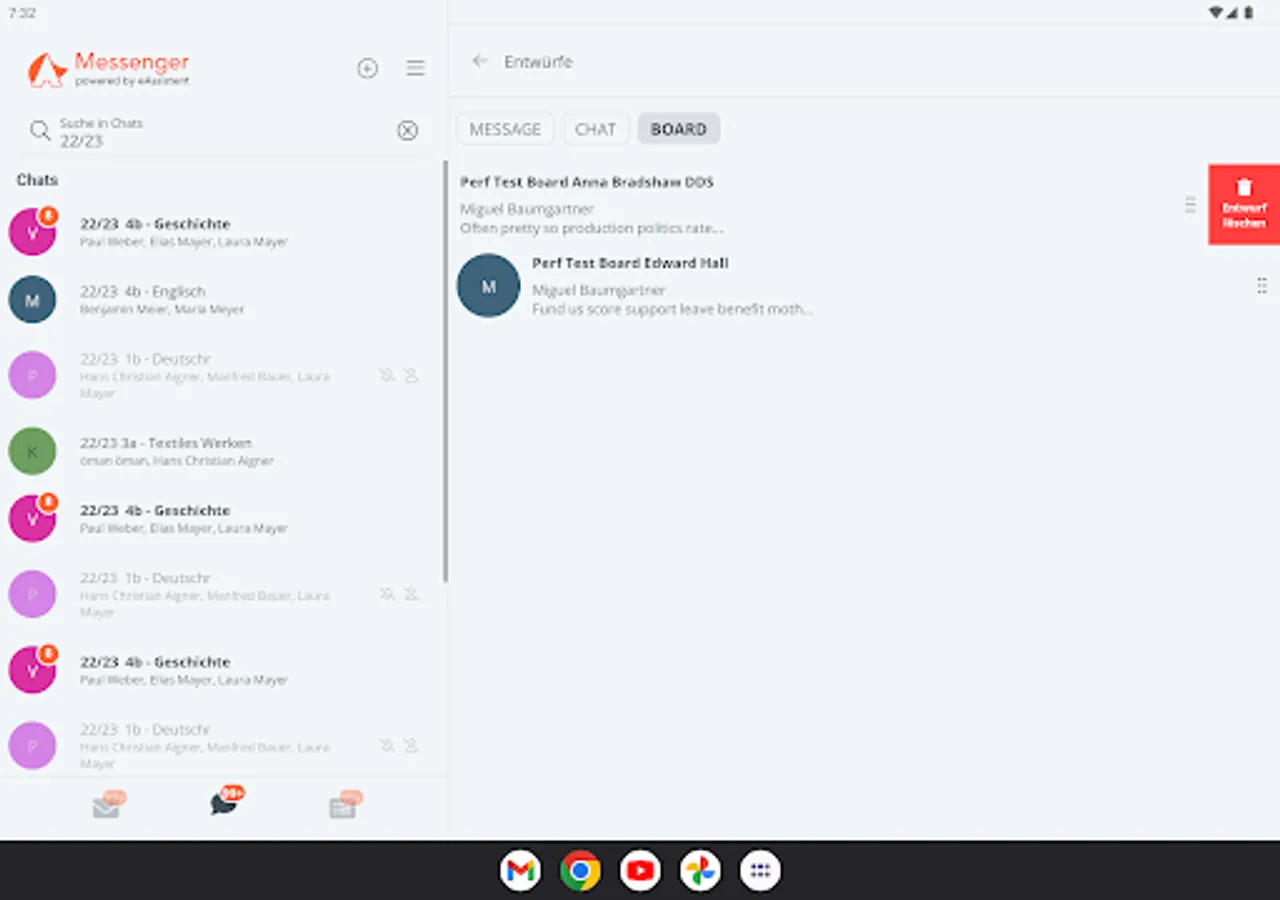Switch to the CHAT drafts tab
The width and height of the screenshot is (1280, 900).
[x=595, y=129]
